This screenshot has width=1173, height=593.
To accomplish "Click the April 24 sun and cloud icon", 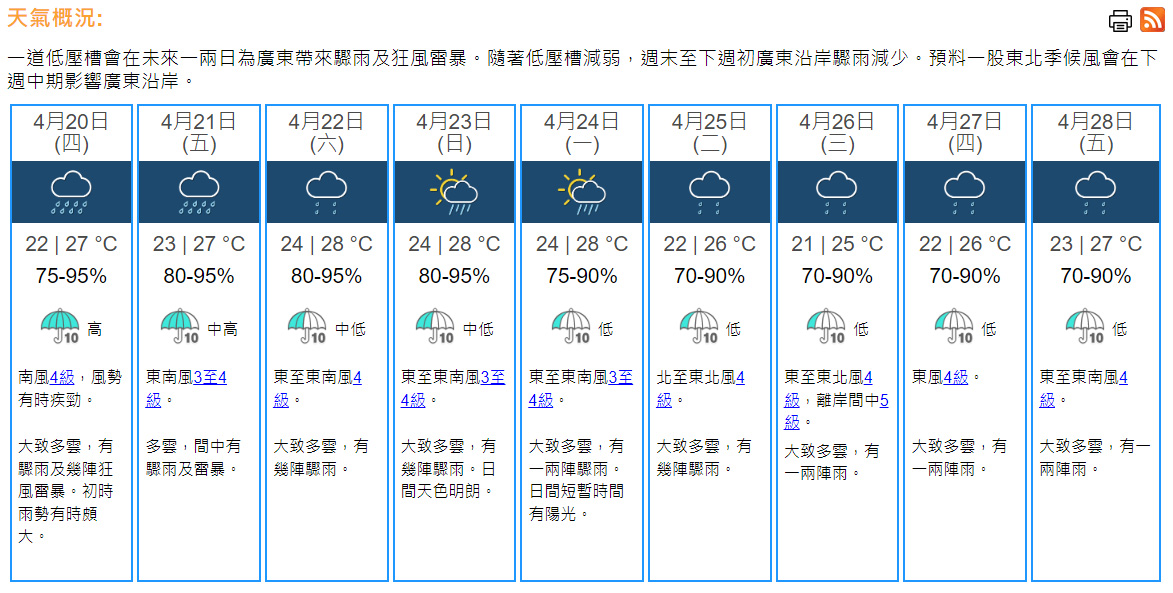I will coord(582,192).
